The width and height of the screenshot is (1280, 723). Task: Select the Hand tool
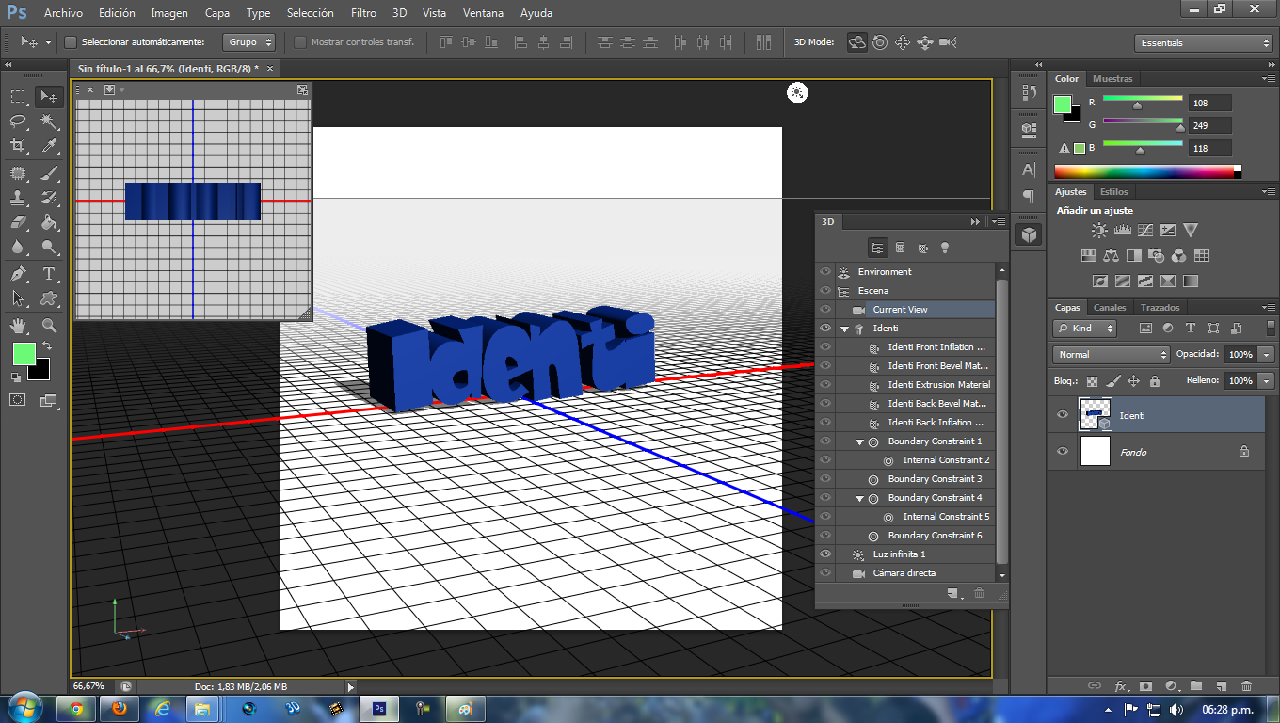(18, 325)
